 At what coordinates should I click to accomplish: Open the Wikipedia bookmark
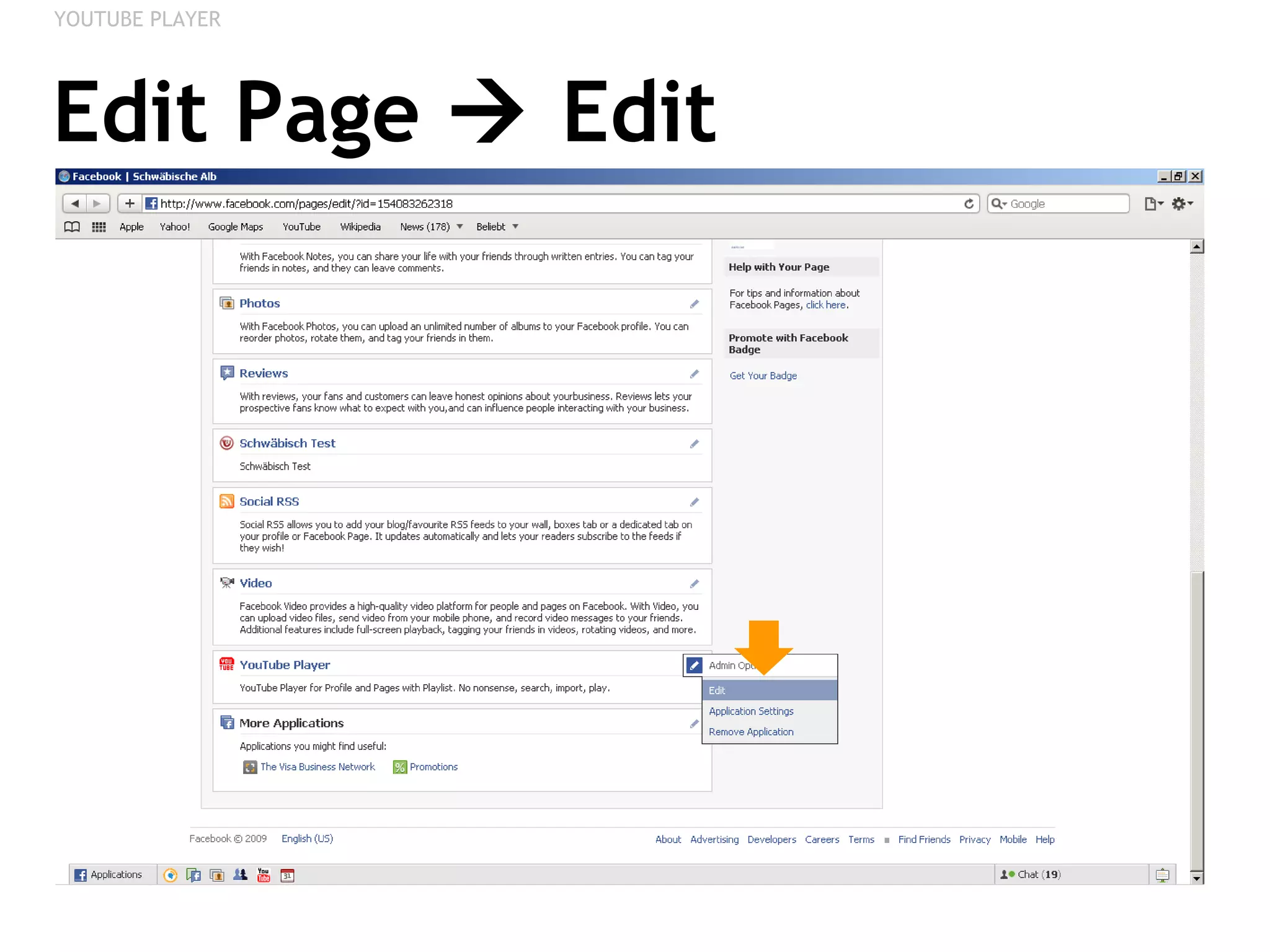click(x=360, y=227)
